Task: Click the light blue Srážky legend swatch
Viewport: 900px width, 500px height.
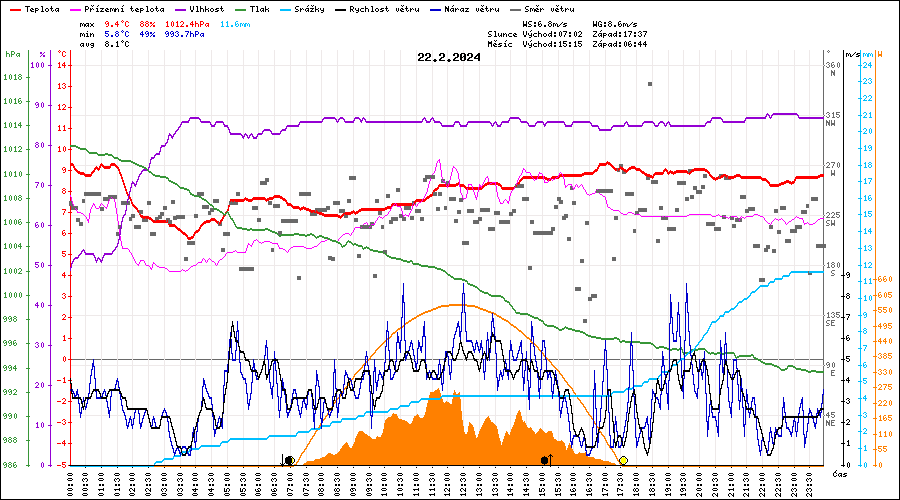Action: point(286,10)
